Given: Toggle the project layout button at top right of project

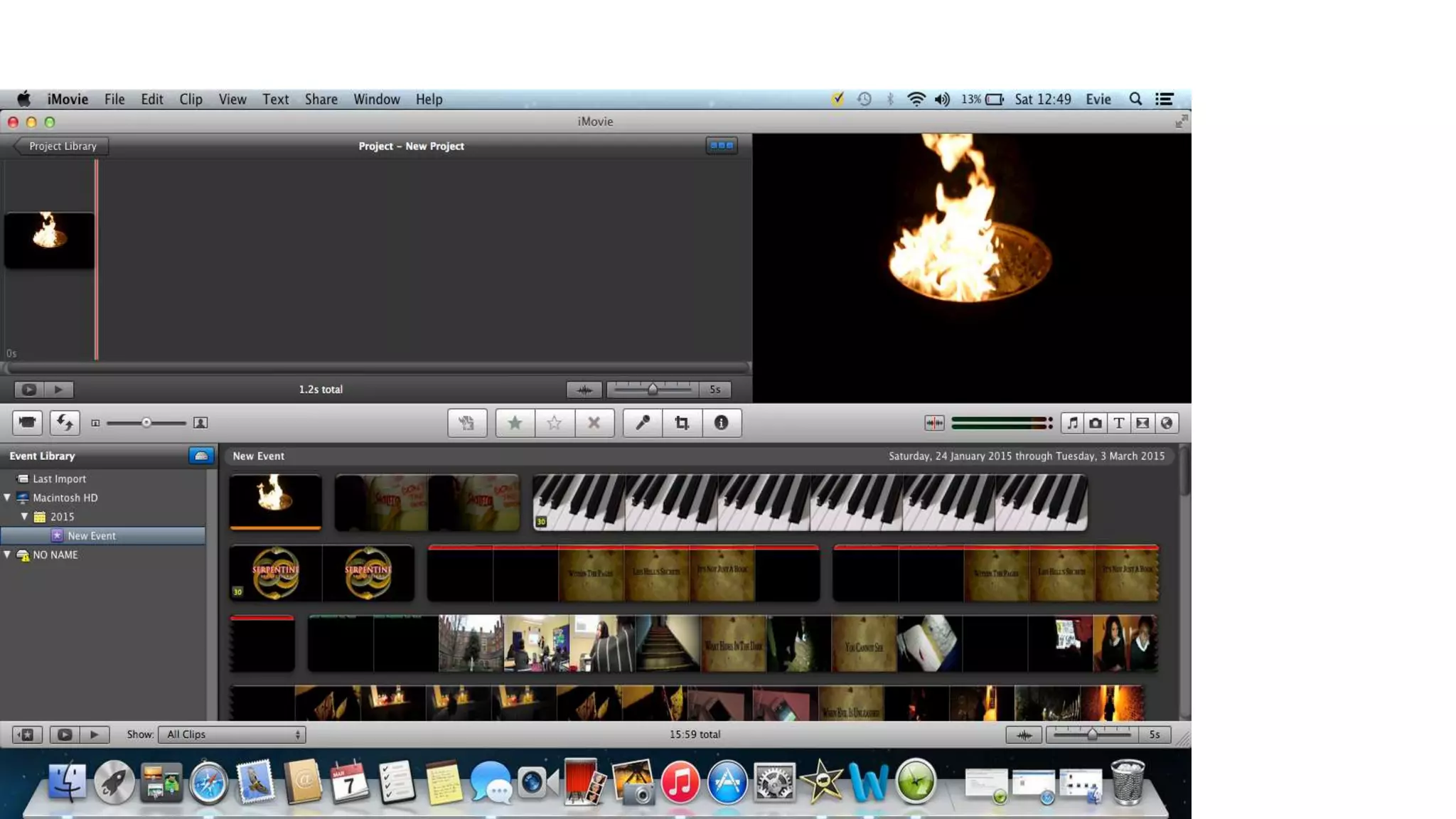Looking at the screenshot, I should 722,146.
